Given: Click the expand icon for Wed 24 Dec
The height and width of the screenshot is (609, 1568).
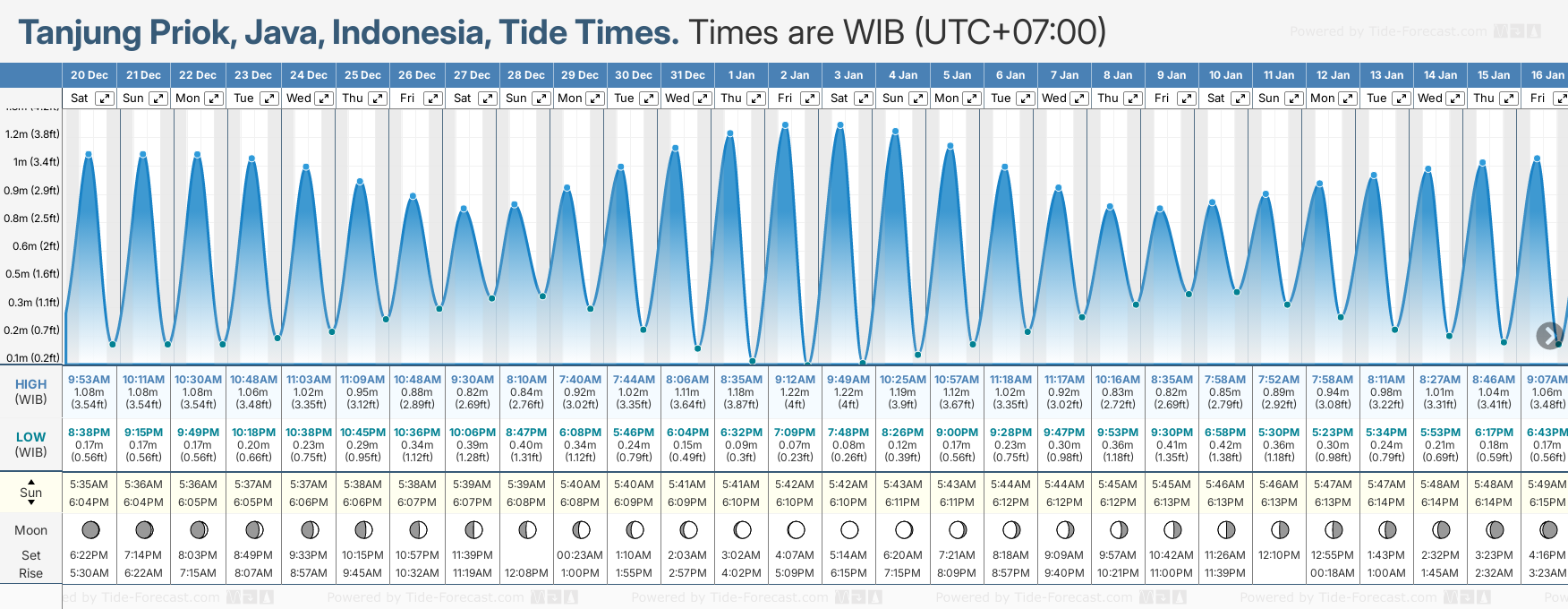Looking at the screenshot, I should coord(324,99).
